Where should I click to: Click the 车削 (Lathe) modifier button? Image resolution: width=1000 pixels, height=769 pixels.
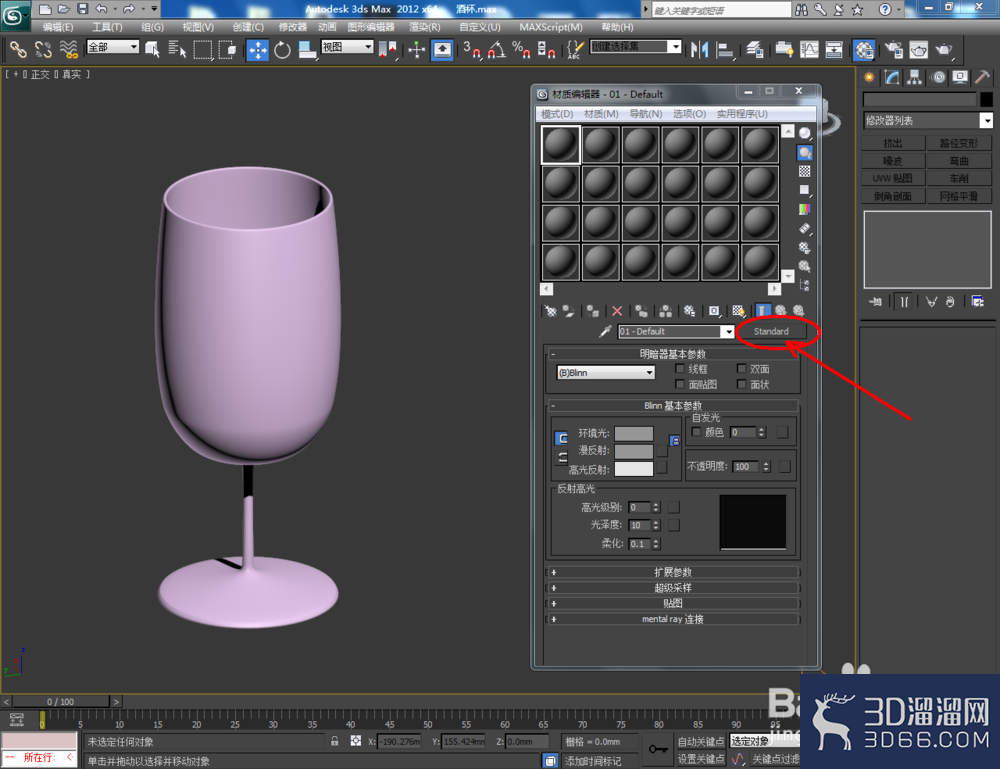tap(959, 178)
